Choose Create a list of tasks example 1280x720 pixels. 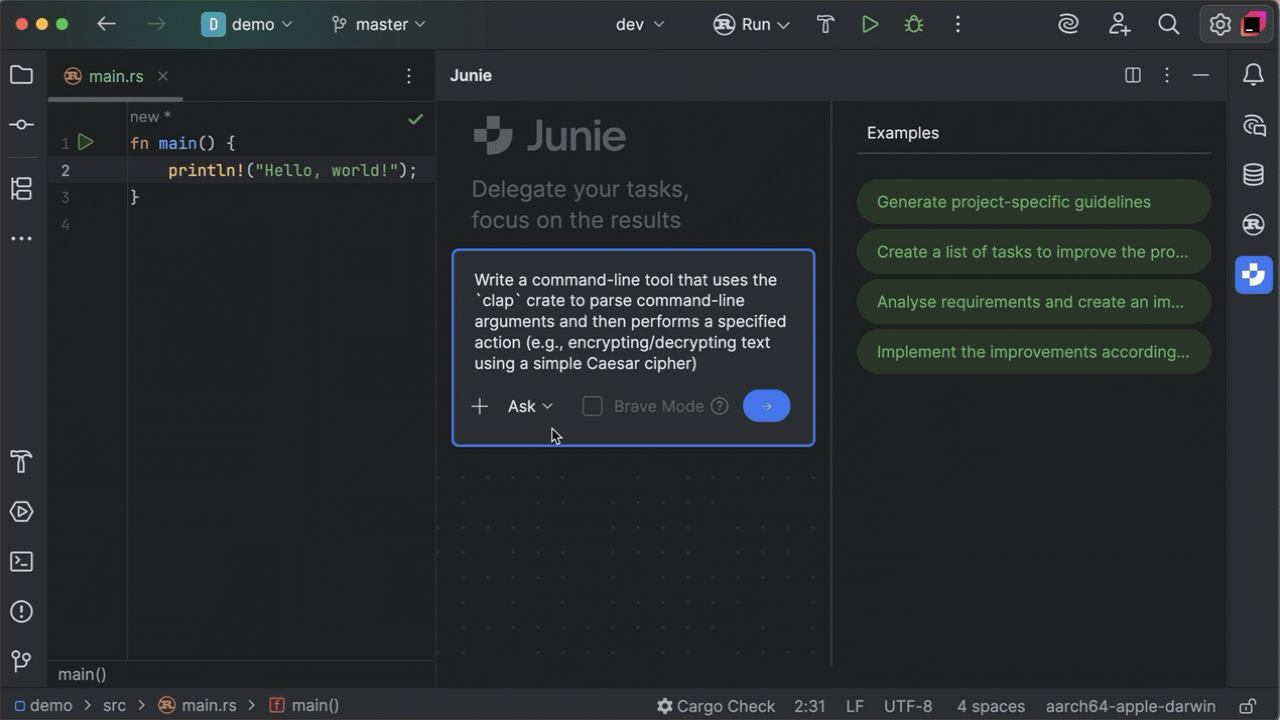tap(1034, 252)
